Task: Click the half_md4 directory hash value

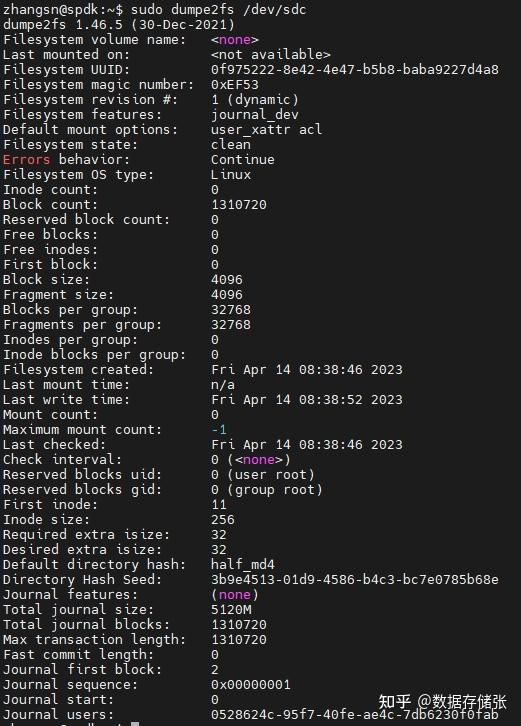Action: coord(243,564)
